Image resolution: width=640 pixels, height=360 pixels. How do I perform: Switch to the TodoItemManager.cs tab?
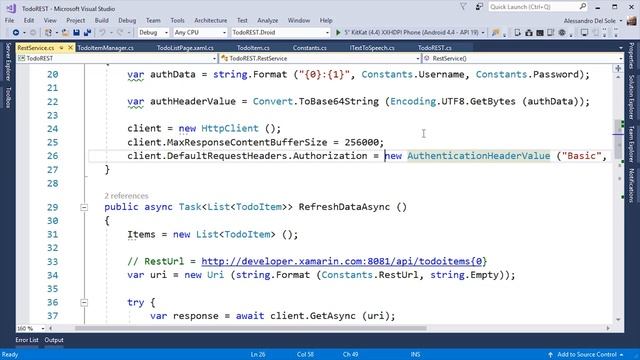105,48
